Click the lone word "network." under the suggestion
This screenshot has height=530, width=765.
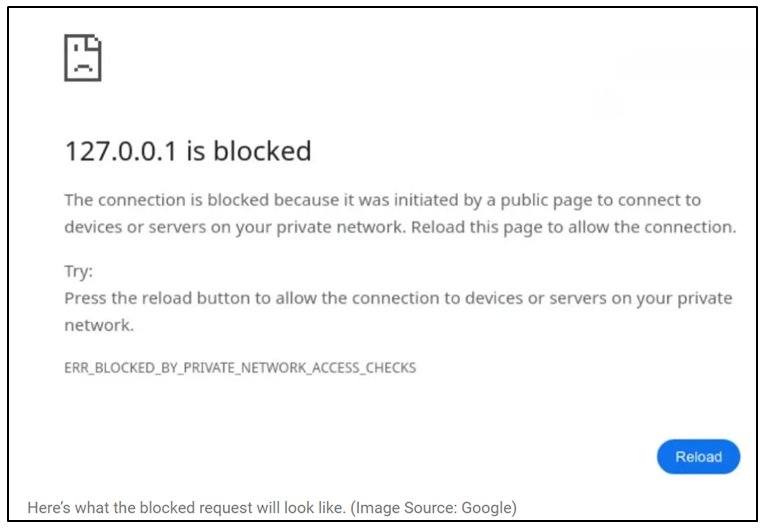click(99, 325)
